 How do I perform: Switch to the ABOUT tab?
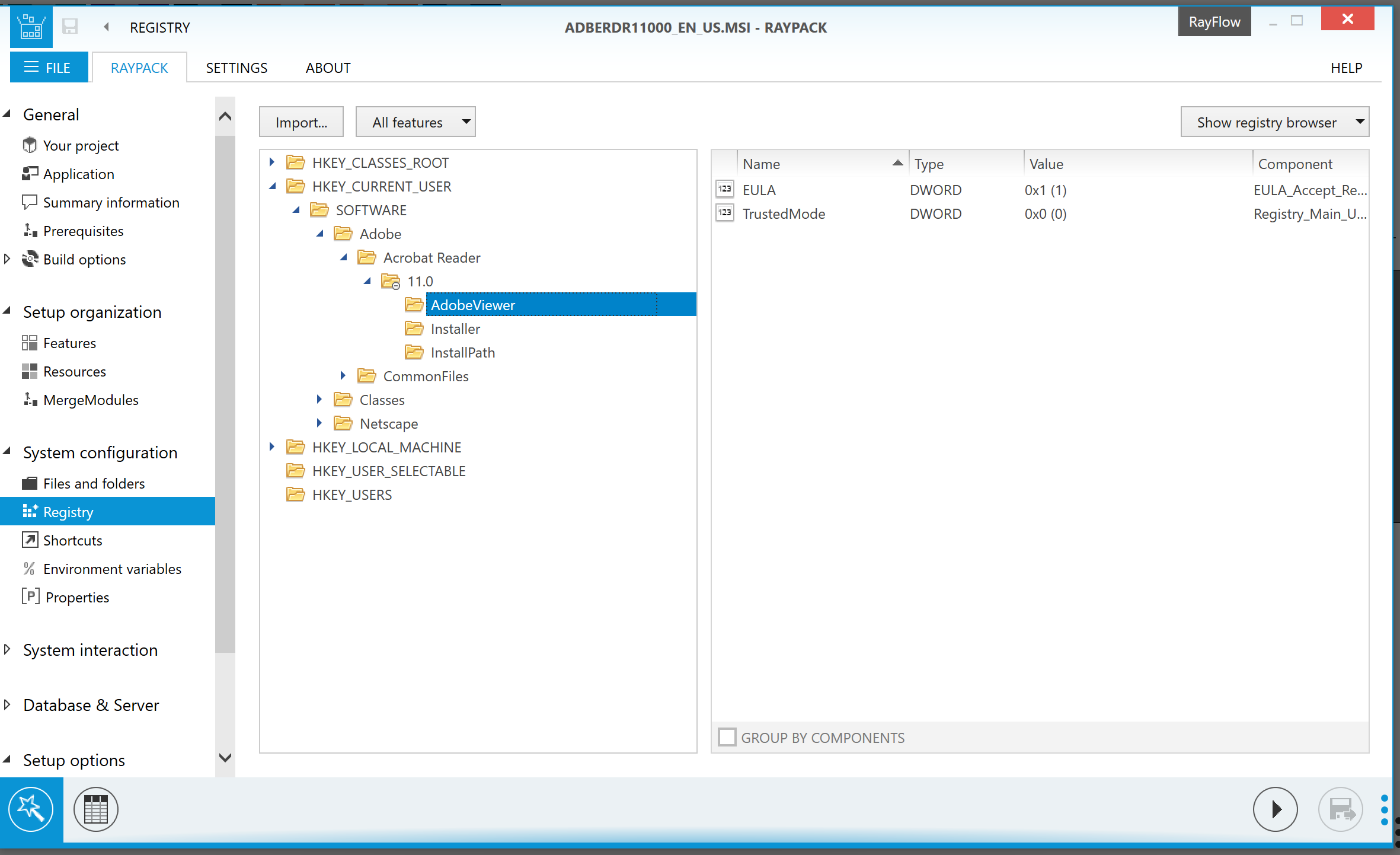click(x=328, y=68)
